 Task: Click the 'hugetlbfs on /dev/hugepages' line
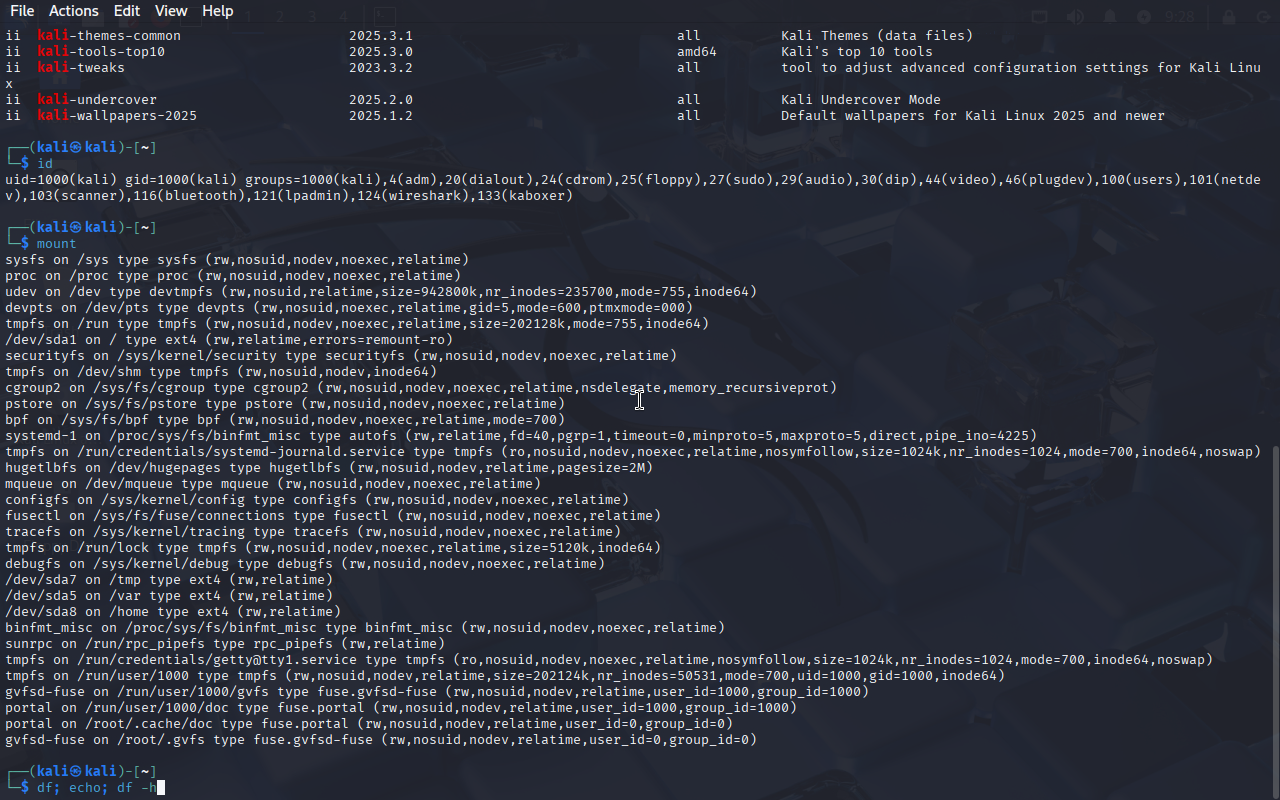click(x=329, y=468)
